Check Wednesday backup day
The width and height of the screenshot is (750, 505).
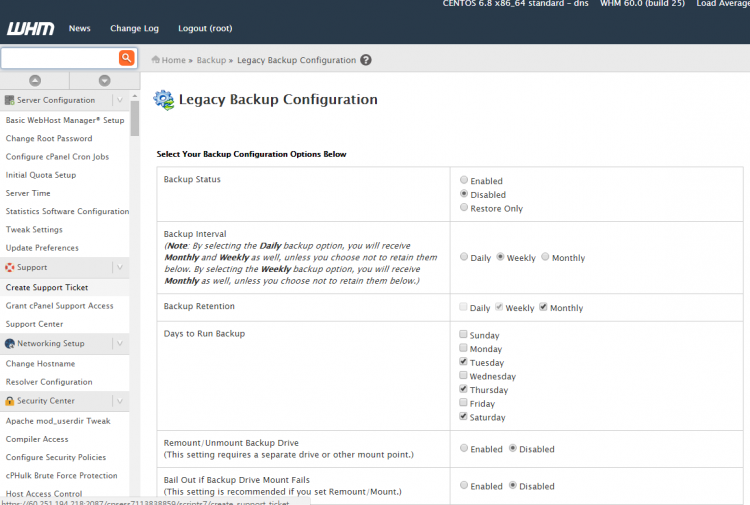(463, 375)
